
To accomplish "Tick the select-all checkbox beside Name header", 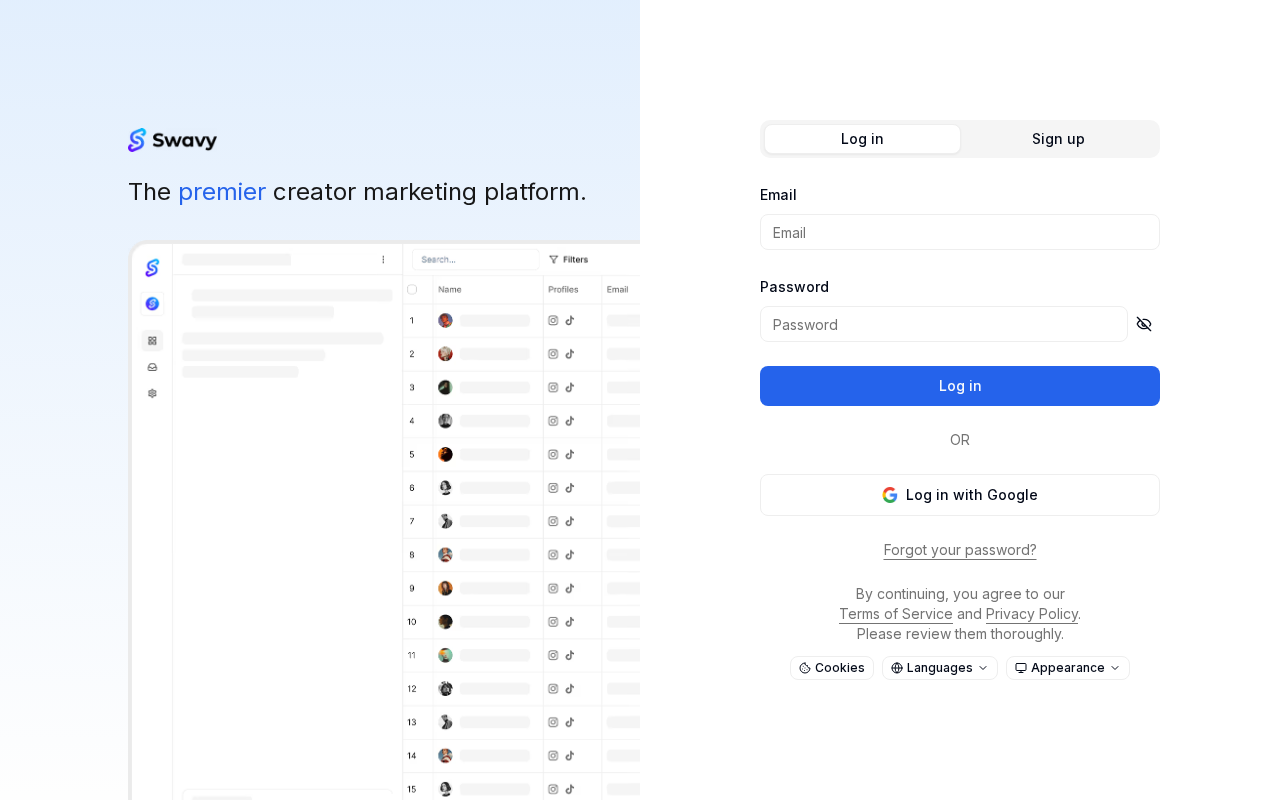I will click(x=412, y=290).
